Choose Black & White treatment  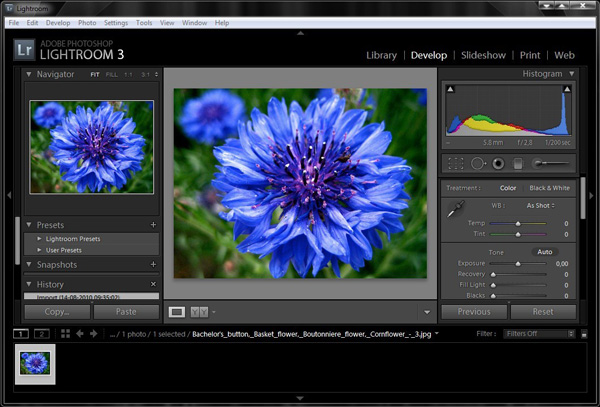click(549, 188)
